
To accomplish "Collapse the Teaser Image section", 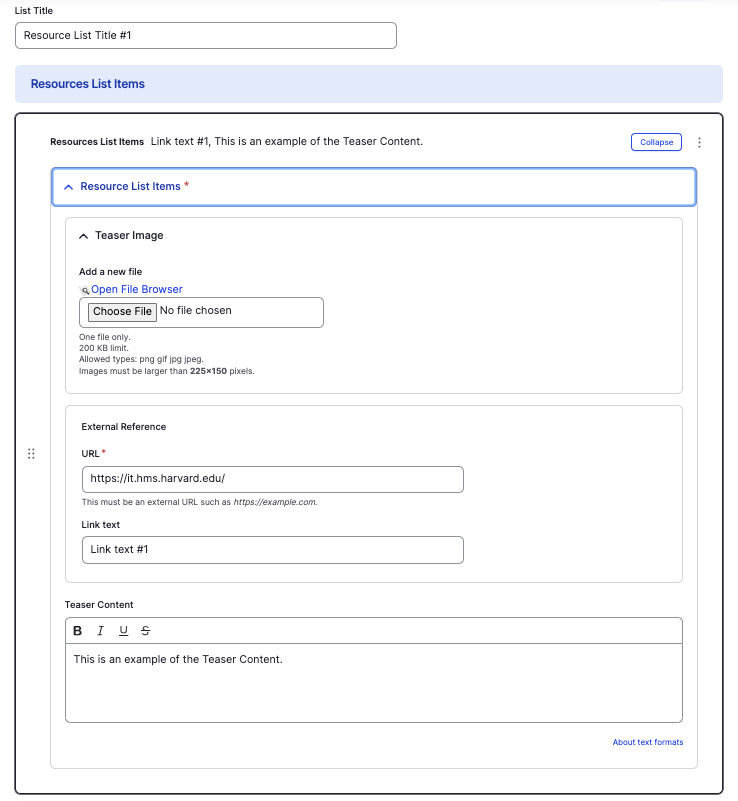I will click(x=83, y=236).
